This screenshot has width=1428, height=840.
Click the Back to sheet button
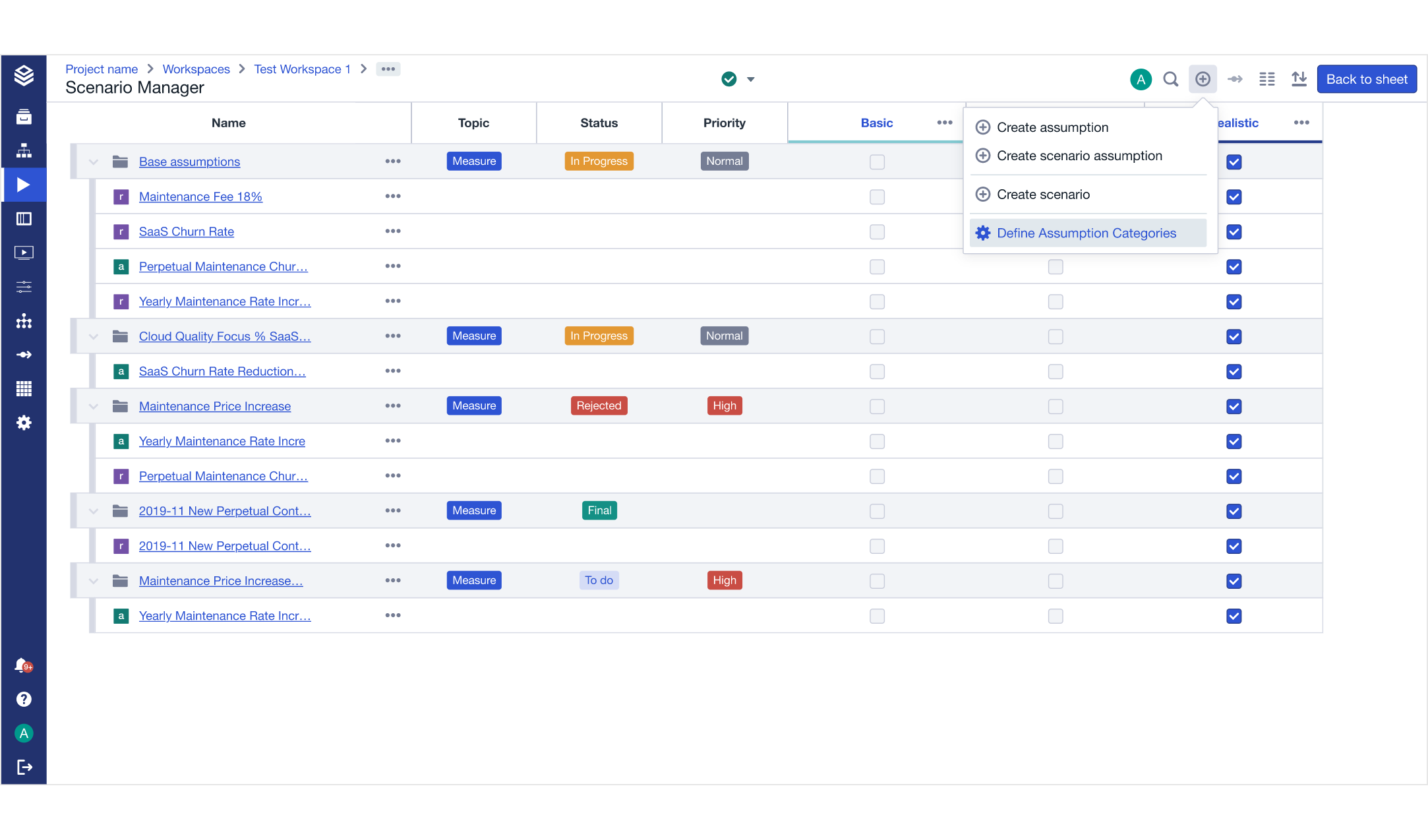click(x=1366, y=79)
